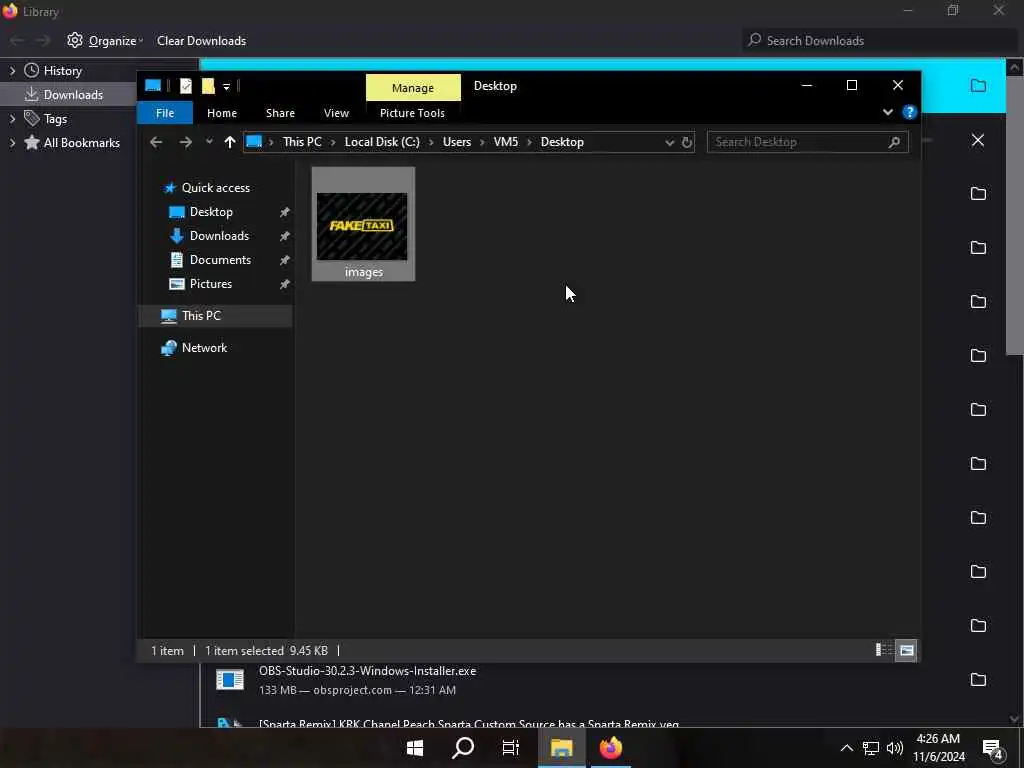
Task: Show OBS installer in folder icon
Action: click(978, 680)
